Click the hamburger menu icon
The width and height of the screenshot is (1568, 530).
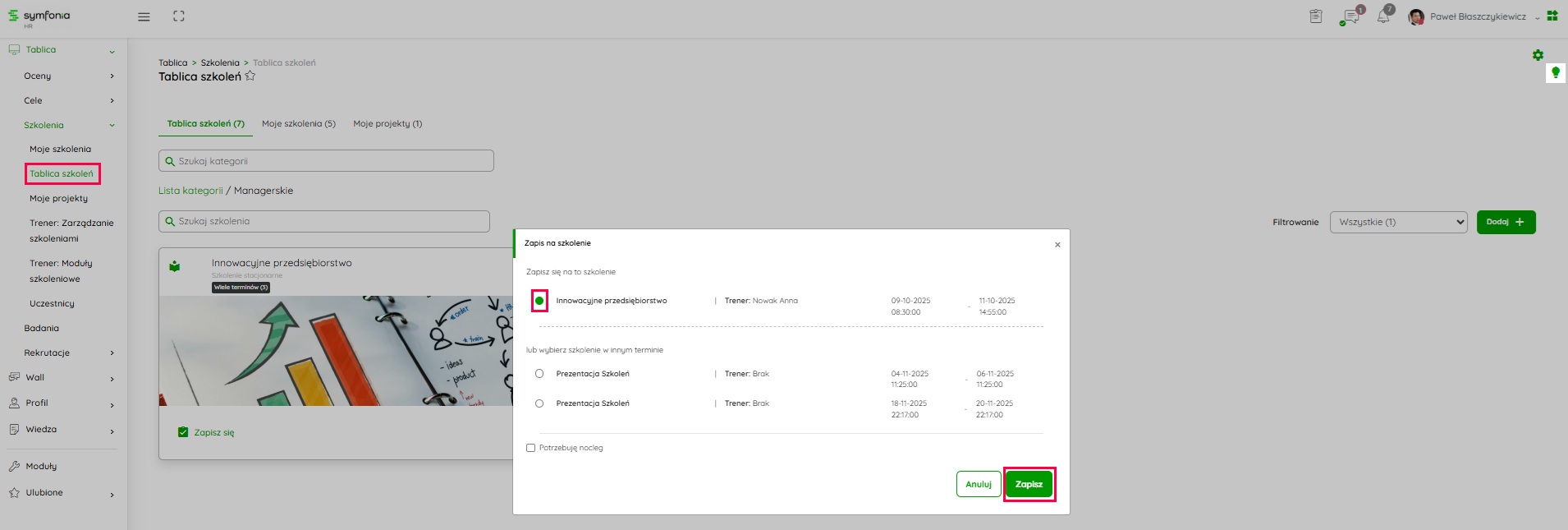(144, 16)
